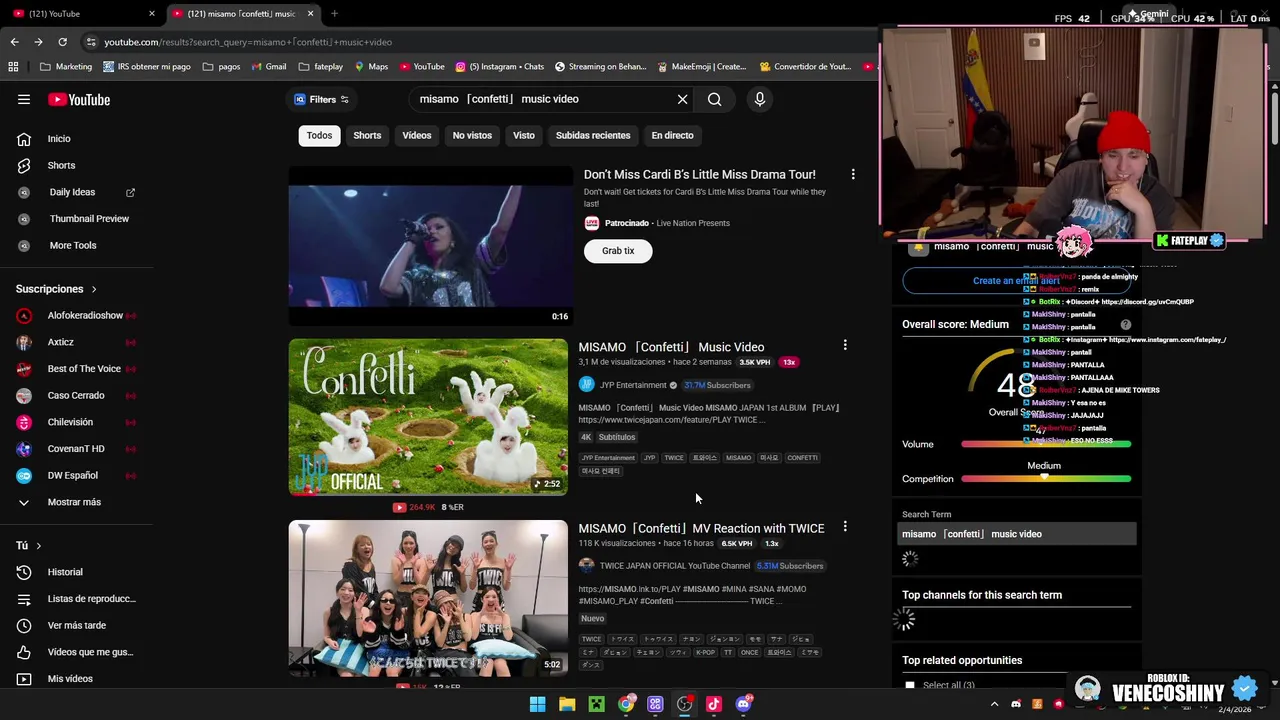Select the Visto filter chip
The height and width of the screenshot is (720, 1280).
tap(524, 135)
